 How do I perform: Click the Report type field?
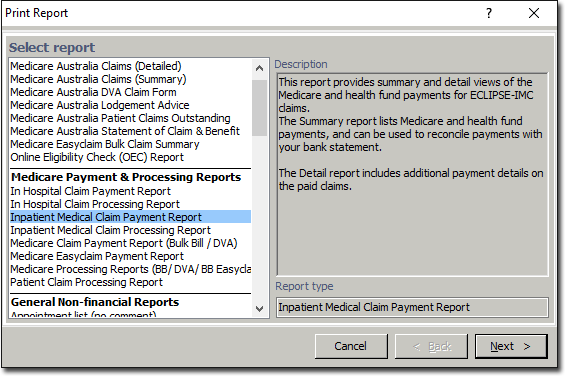pyautogui.click(x=412, y=307)
